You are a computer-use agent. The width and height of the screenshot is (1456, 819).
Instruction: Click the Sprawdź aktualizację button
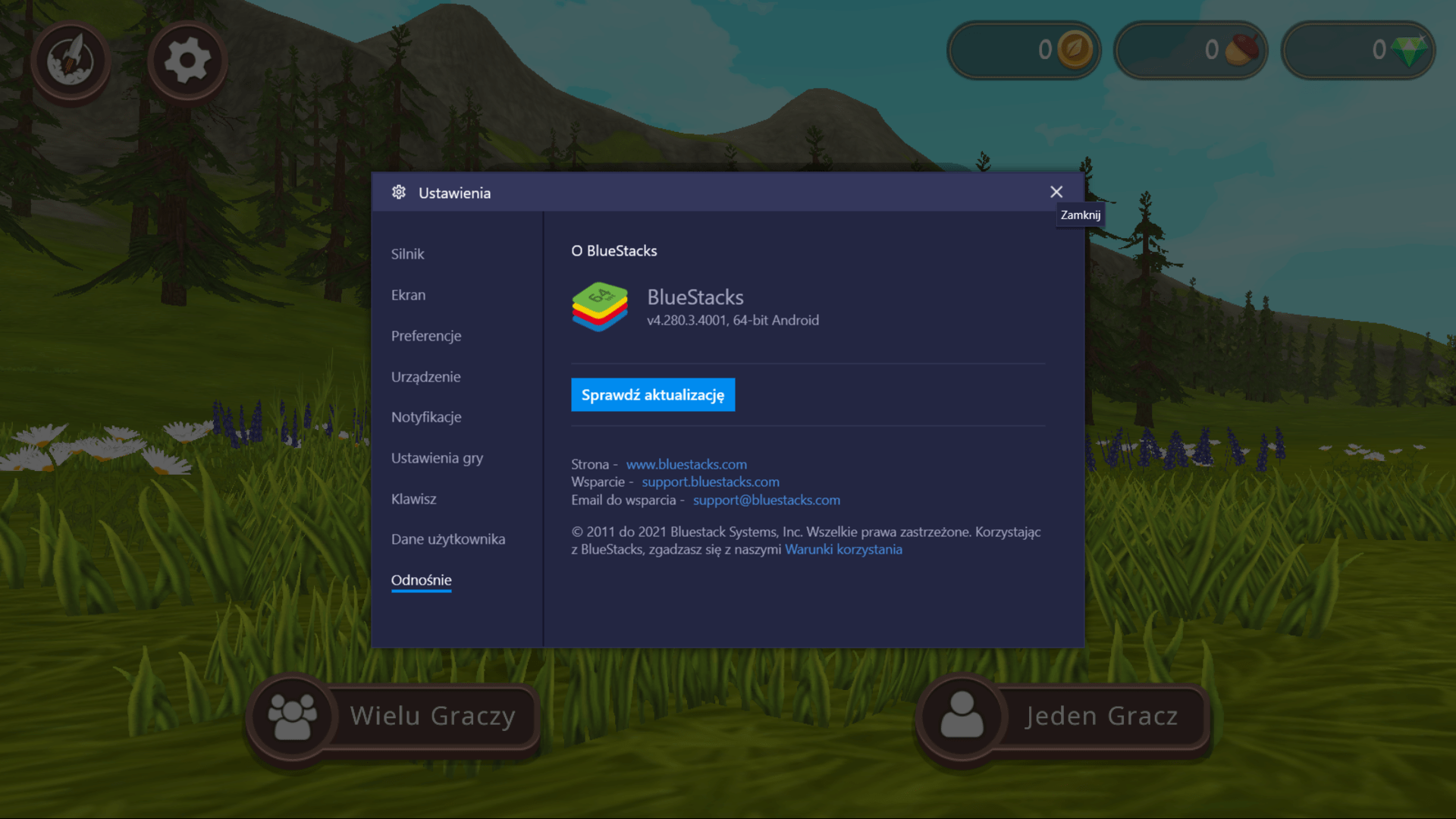(653, 394)
